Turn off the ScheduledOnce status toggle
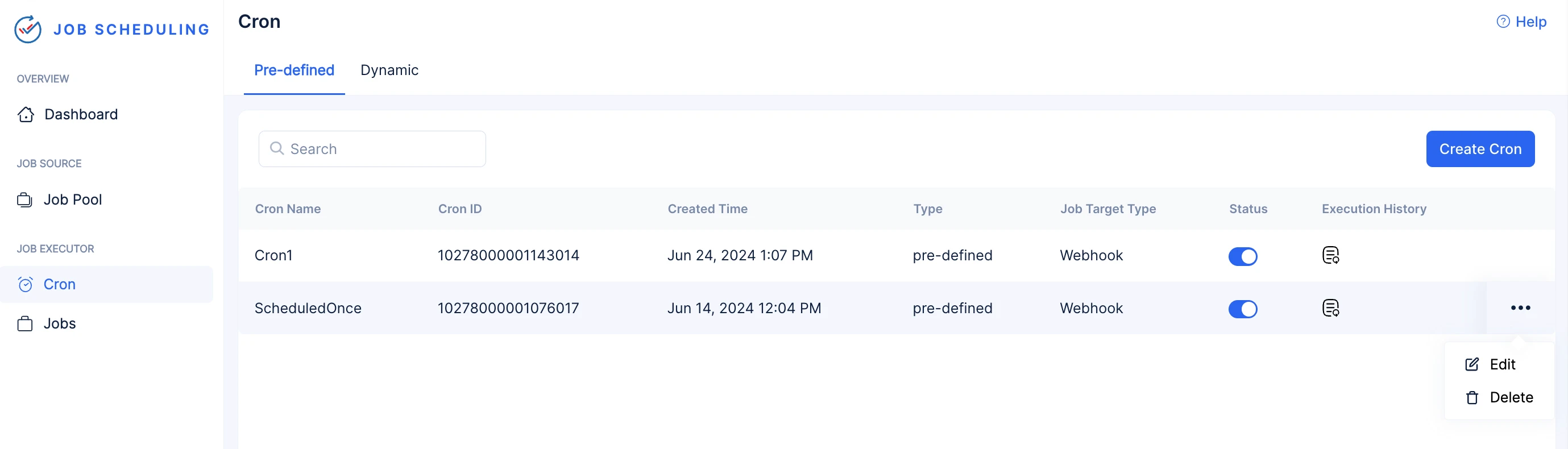 pyautogui.click(x=1242, y=309)
